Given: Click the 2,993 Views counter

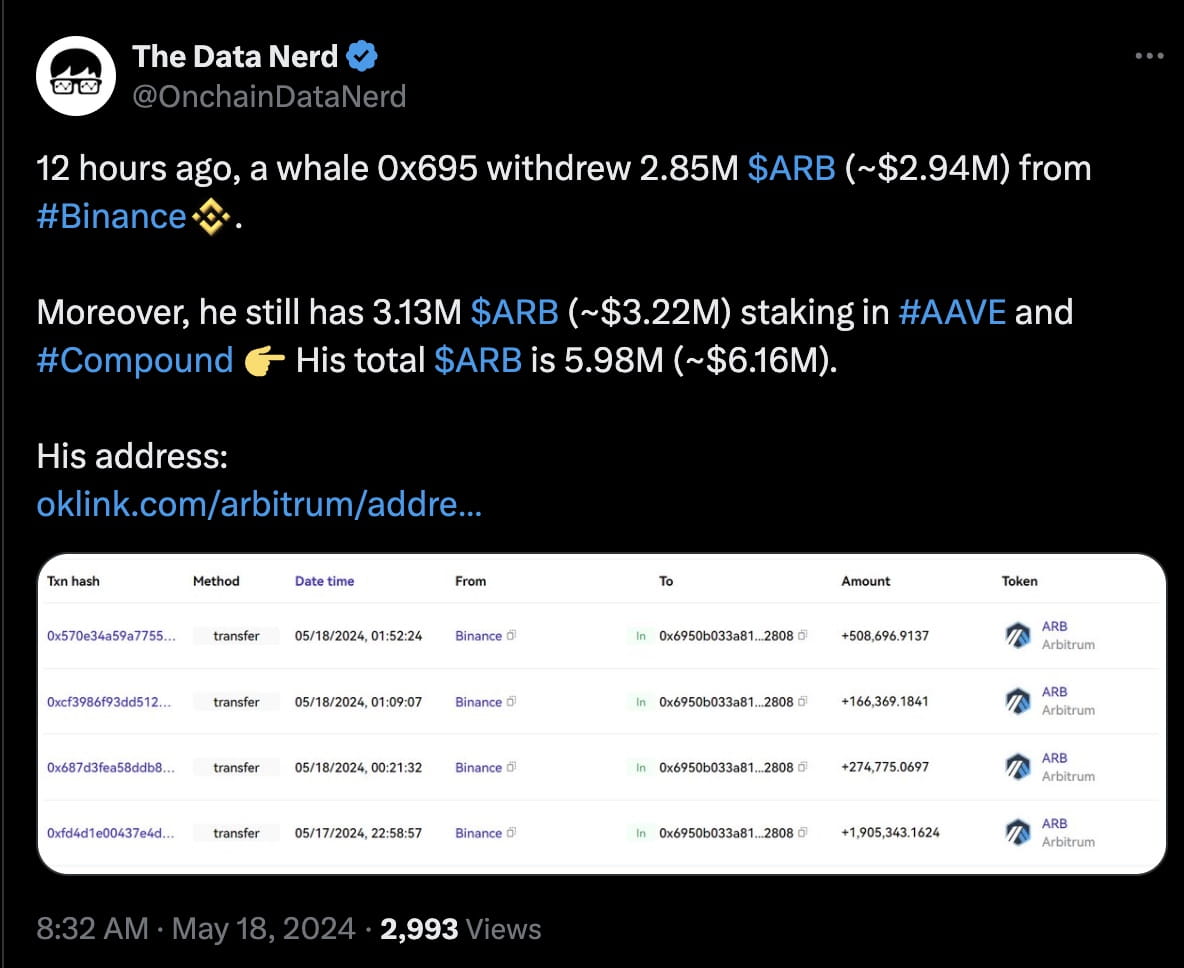Looking at the screenshot, I should coord(419,929).
